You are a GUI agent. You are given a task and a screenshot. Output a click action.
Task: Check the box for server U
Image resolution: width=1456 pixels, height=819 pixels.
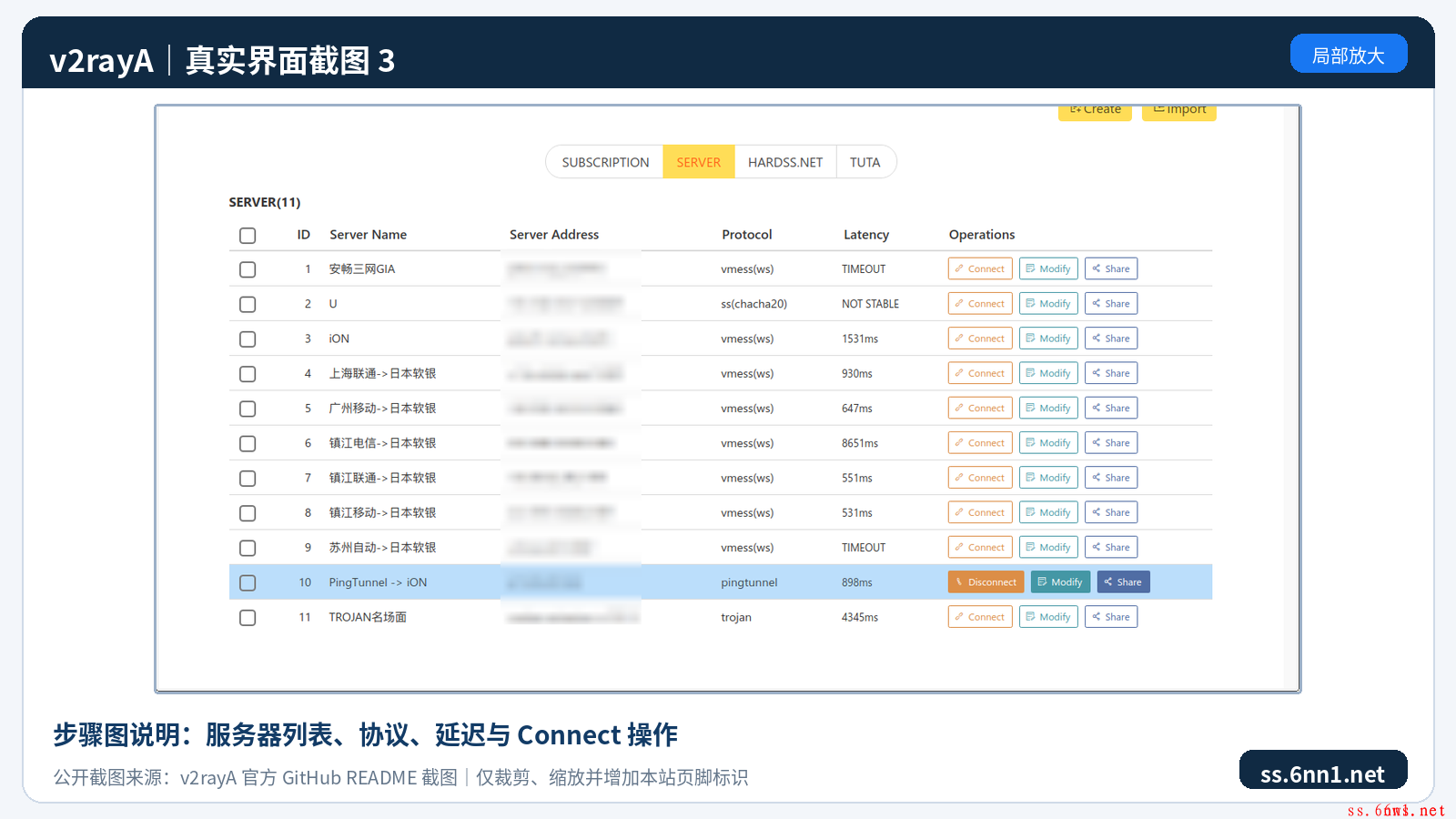(x=248, y=304)
